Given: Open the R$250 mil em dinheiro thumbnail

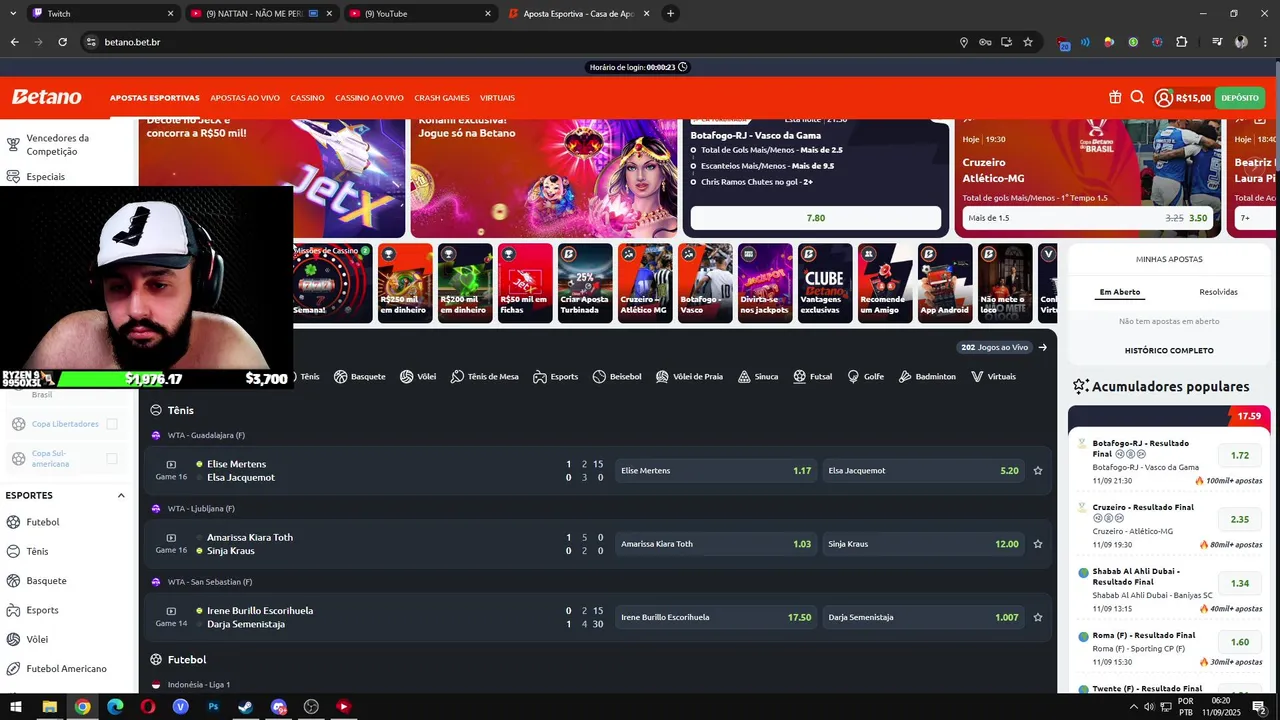Looking at the screenshot, I should (405, 283).
